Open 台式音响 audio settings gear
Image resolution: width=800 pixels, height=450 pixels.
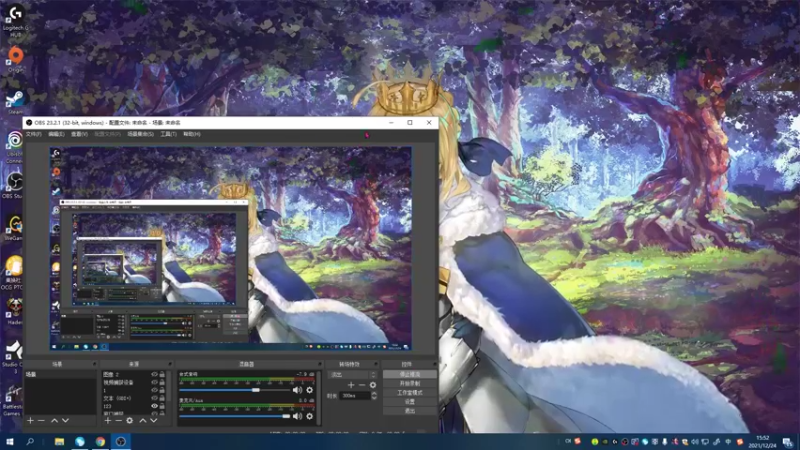tap(310, 390)
